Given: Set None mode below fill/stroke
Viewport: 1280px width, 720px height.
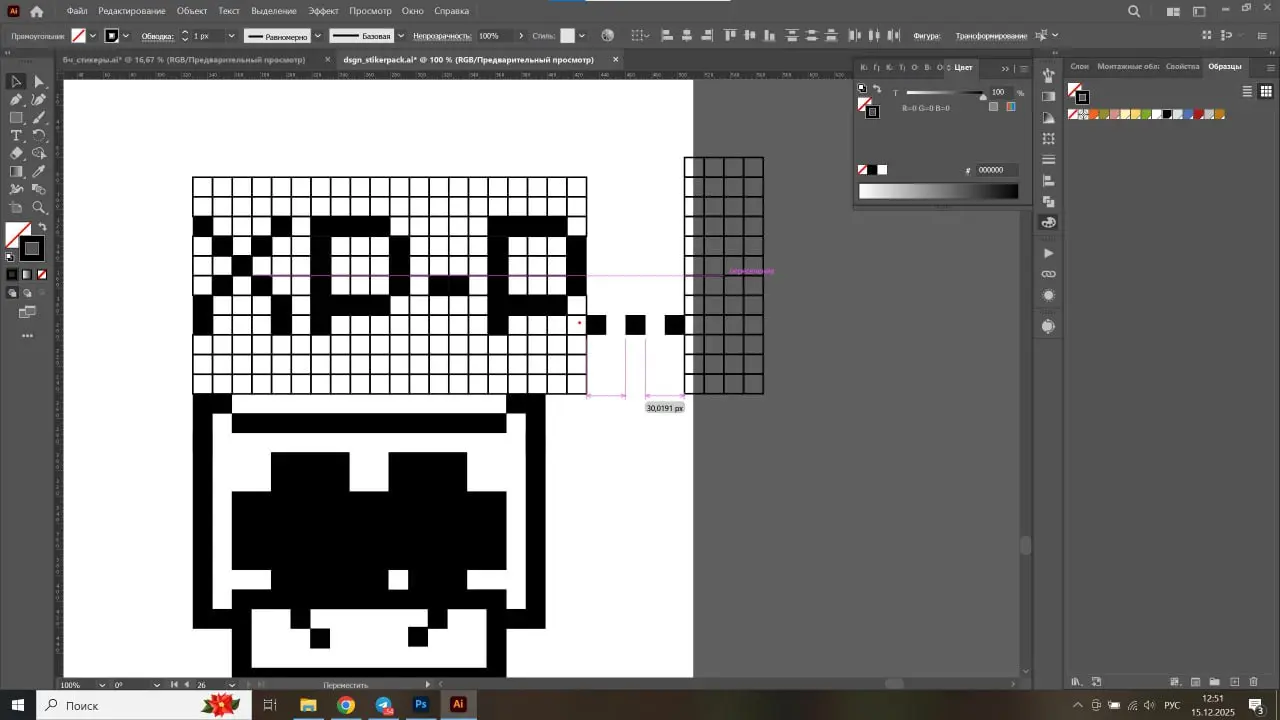Looking at the screenshot, I should [x=42, y=274].
